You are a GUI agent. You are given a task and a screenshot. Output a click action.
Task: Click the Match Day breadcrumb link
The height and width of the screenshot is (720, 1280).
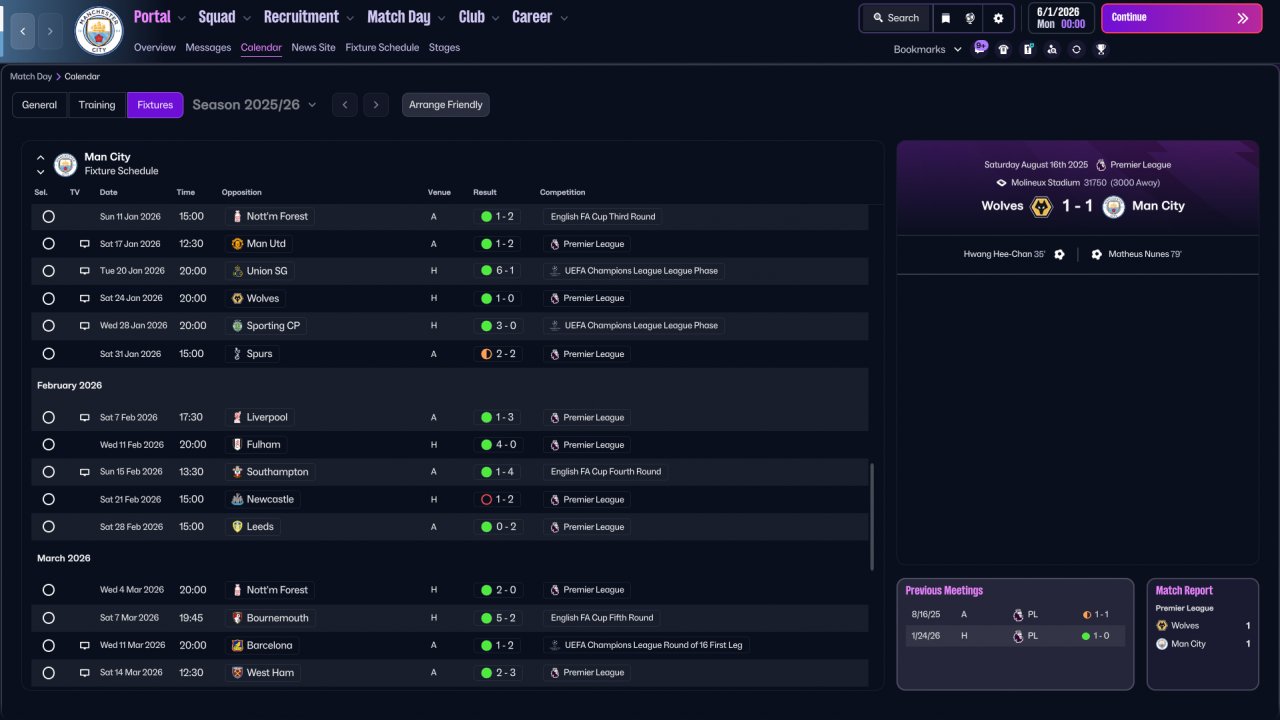(31, 77)
